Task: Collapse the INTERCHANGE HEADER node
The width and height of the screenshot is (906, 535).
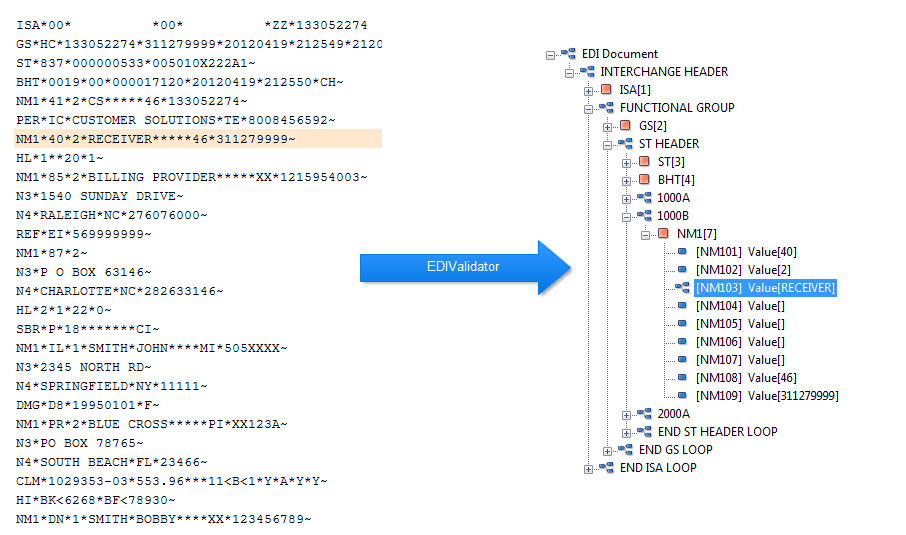Action: pos(569,73)
